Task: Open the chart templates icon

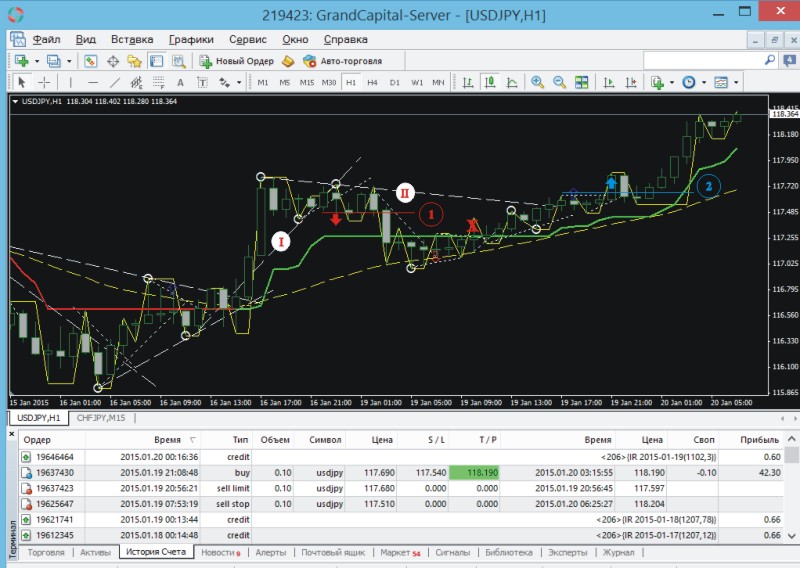Action: point(721,82)
